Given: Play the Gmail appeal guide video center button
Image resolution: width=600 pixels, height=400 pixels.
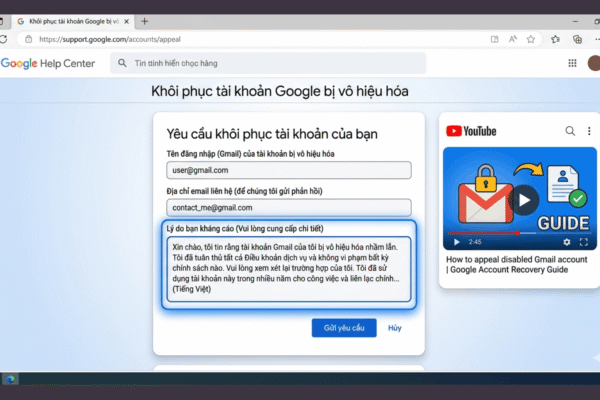Looking at the screenshot, I should coord(524,199).
